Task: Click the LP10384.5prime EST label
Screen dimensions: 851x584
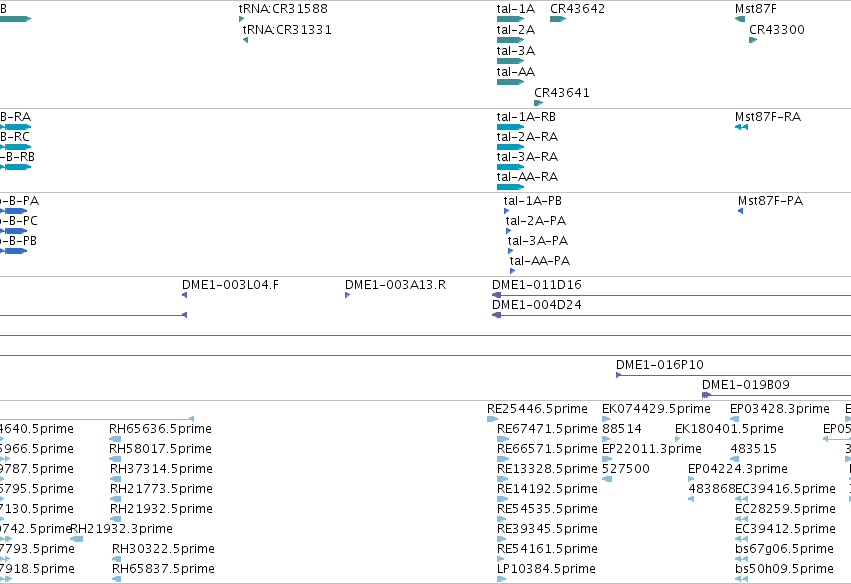Action: click(546, 569)
